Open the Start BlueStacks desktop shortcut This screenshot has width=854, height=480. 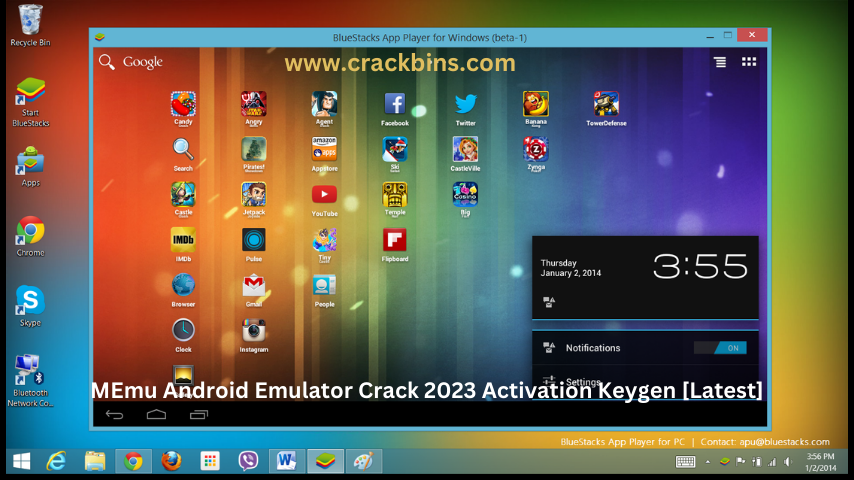click(x=30, y=102)
